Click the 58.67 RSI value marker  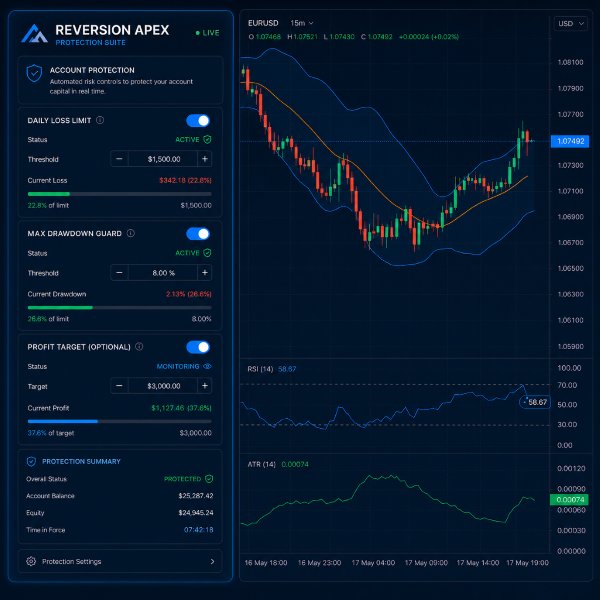[535, 402]
